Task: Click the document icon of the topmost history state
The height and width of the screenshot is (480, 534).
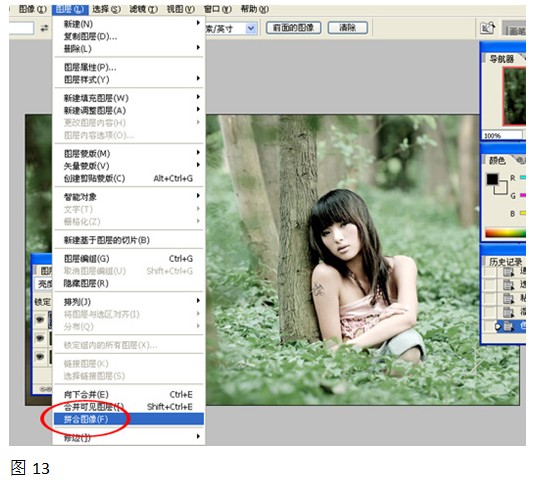Action: point(508,272)
